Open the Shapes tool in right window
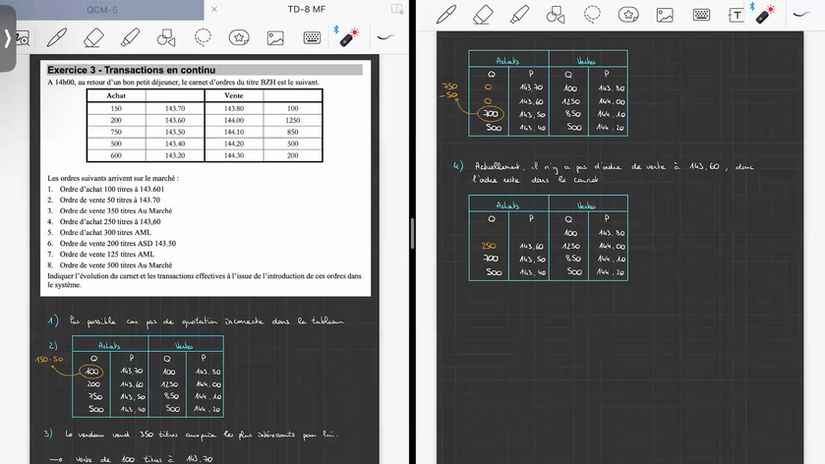Screen dimensions: 825x464 click(x=556, y=15)
